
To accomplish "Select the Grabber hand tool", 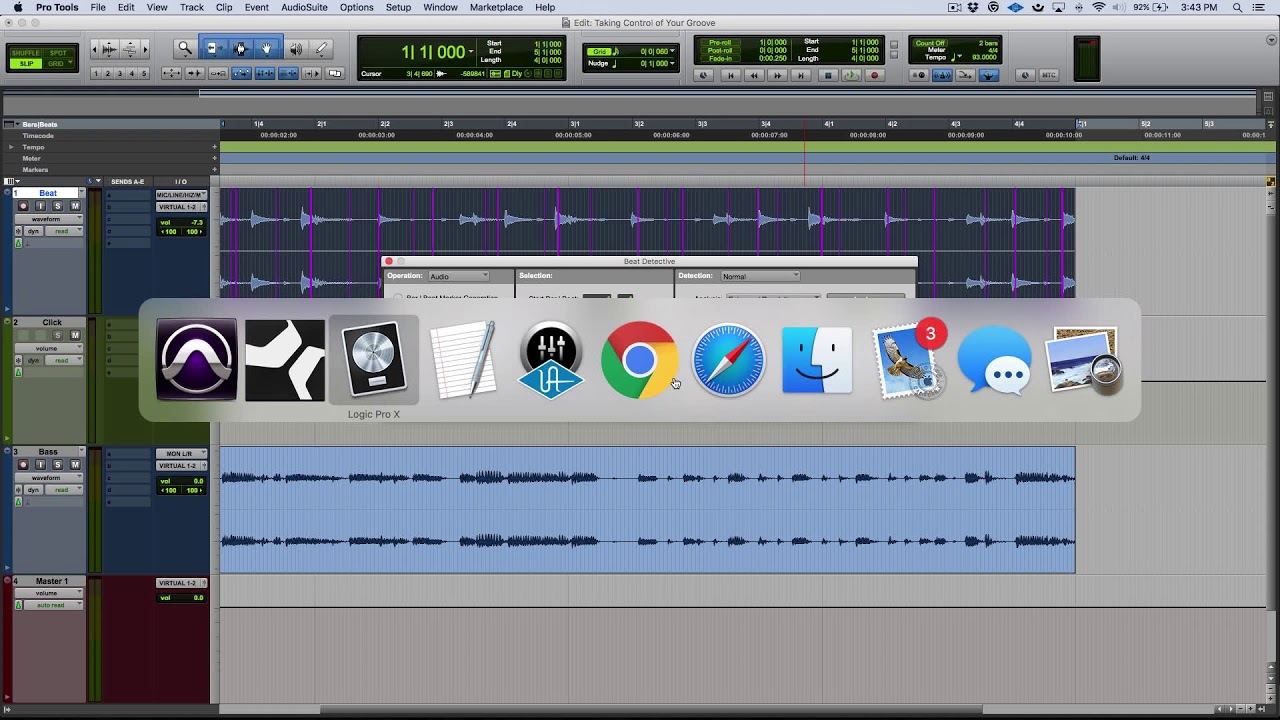I will [x=267, y=48].
